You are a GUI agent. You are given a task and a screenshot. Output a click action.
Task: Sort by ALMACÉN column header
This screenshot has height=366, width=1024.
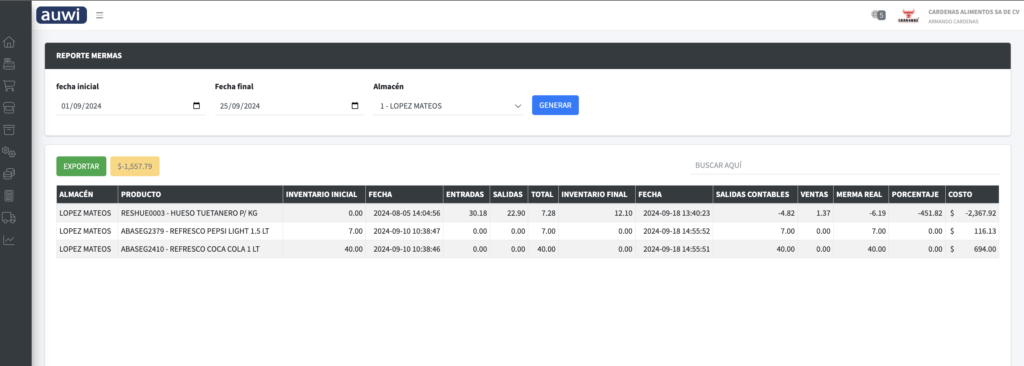(x=87, y=194)
